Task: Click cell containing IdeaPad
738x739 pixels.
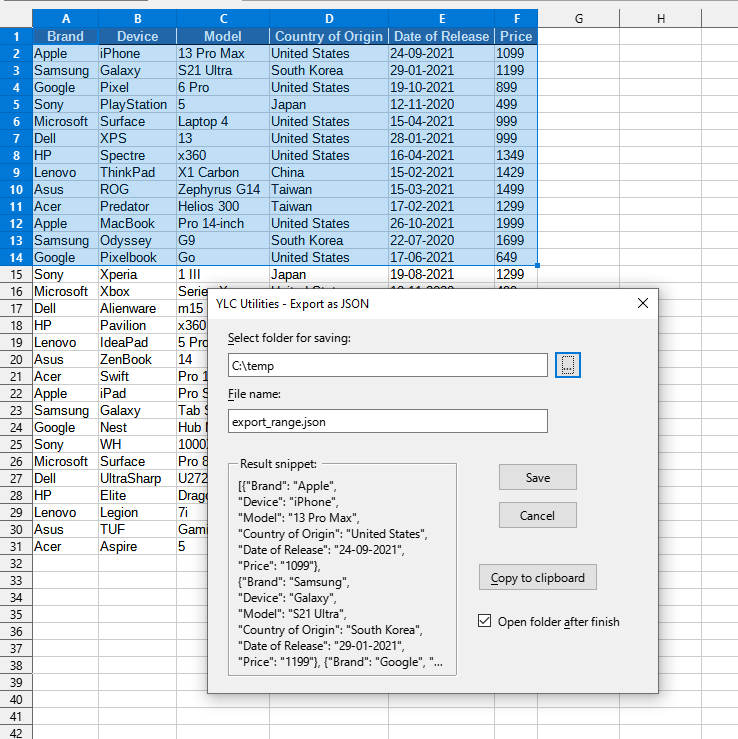Action: coord(137,342)
